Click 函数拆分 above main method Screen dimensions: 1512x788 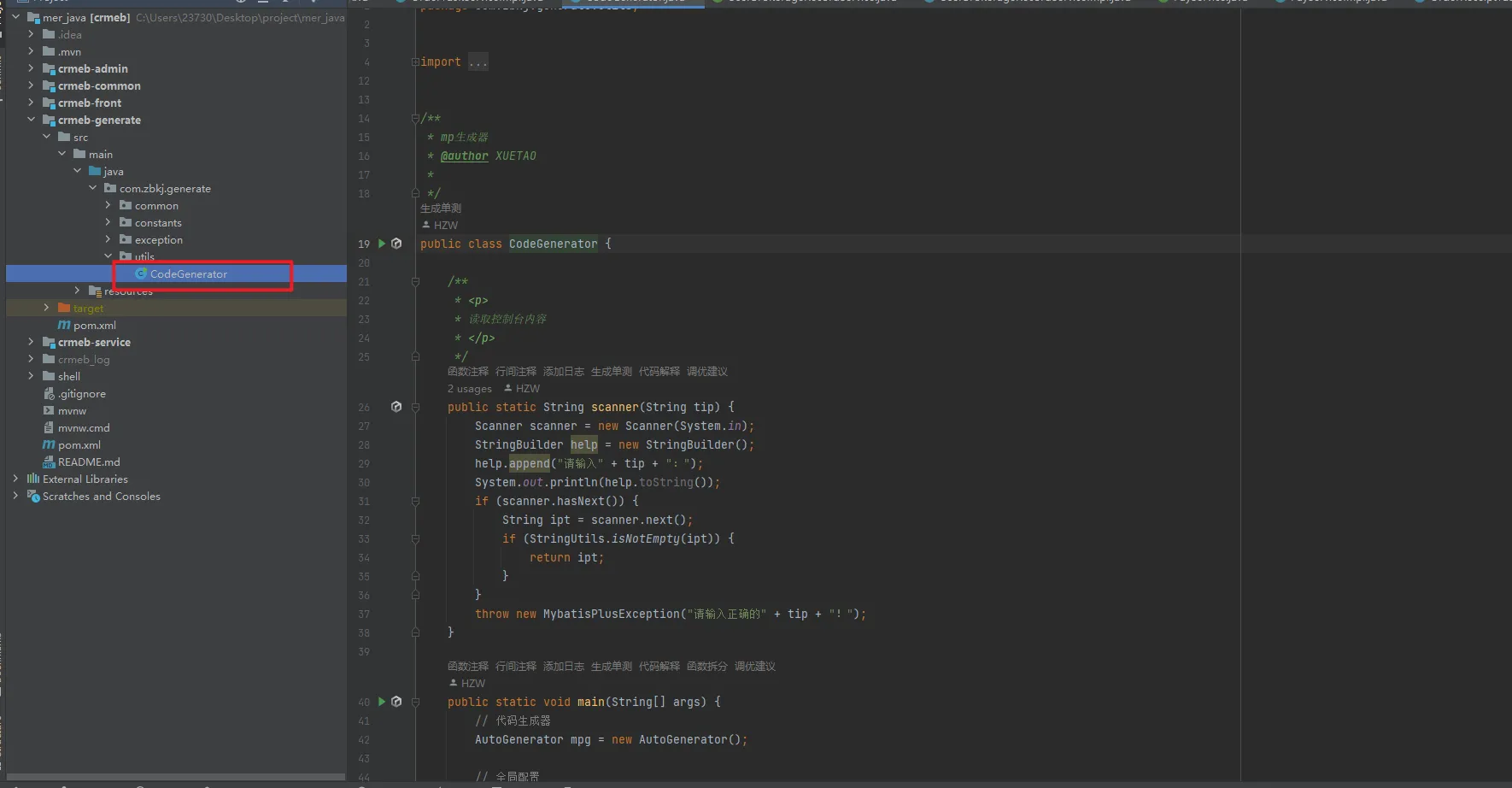tap(706, 667)
